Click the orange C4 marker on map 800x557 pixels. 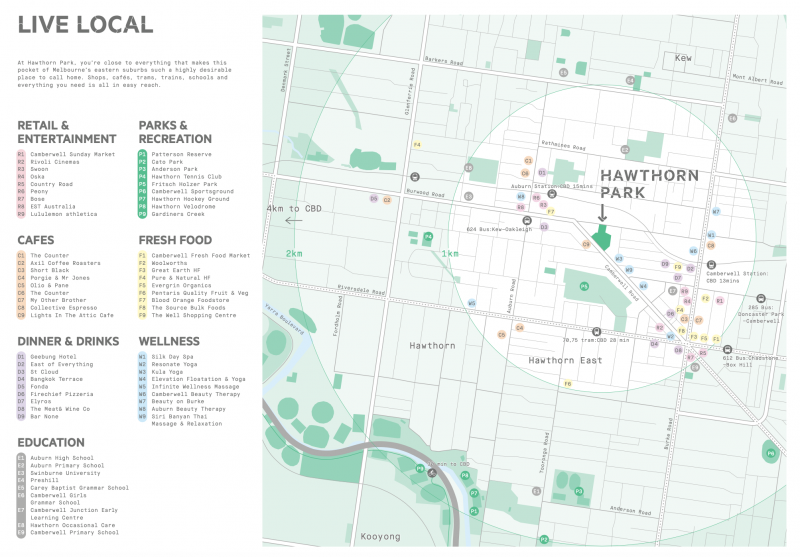point(519,327)
